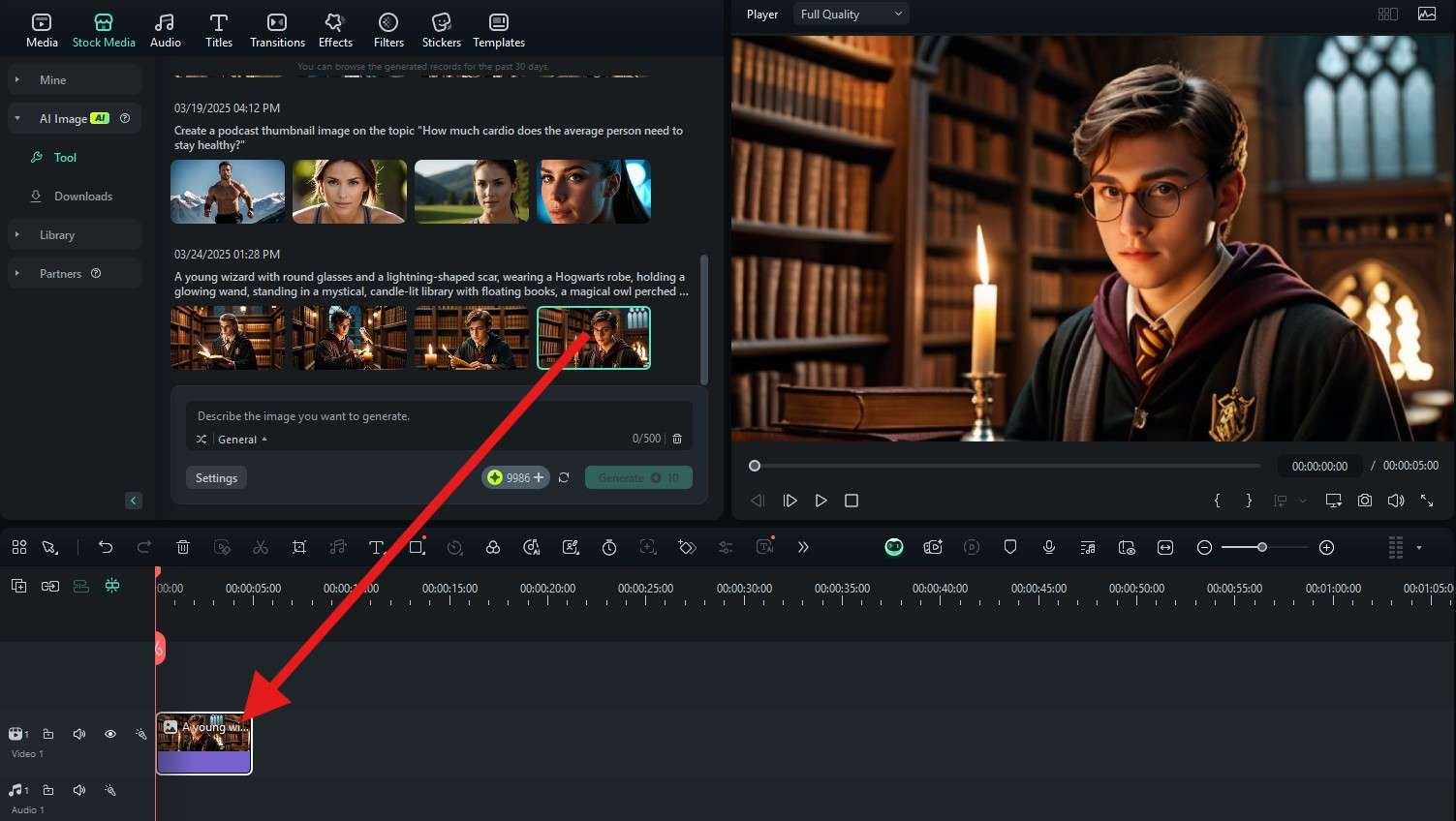Clear the prompt with the trash icon

tap(677, 439)
